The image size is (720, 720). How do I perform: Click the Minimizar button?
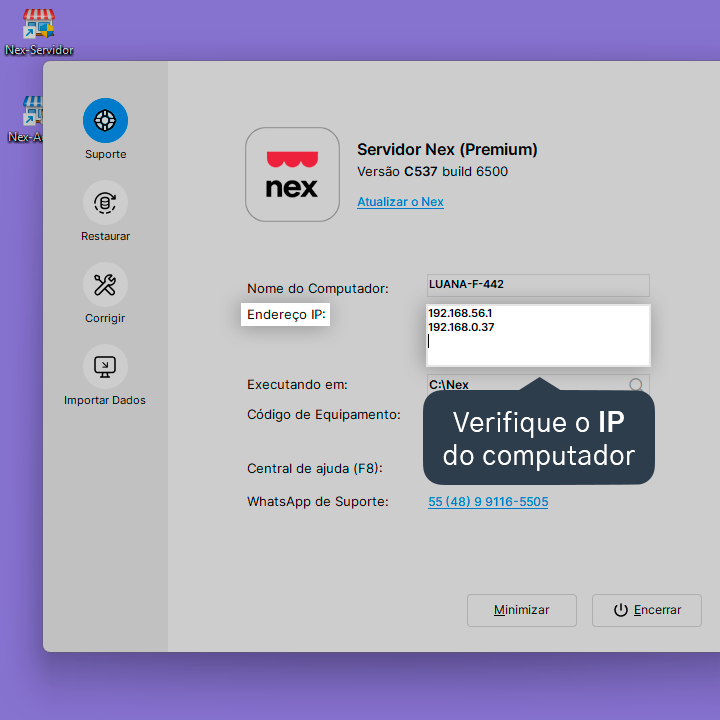tap(522, 610)
